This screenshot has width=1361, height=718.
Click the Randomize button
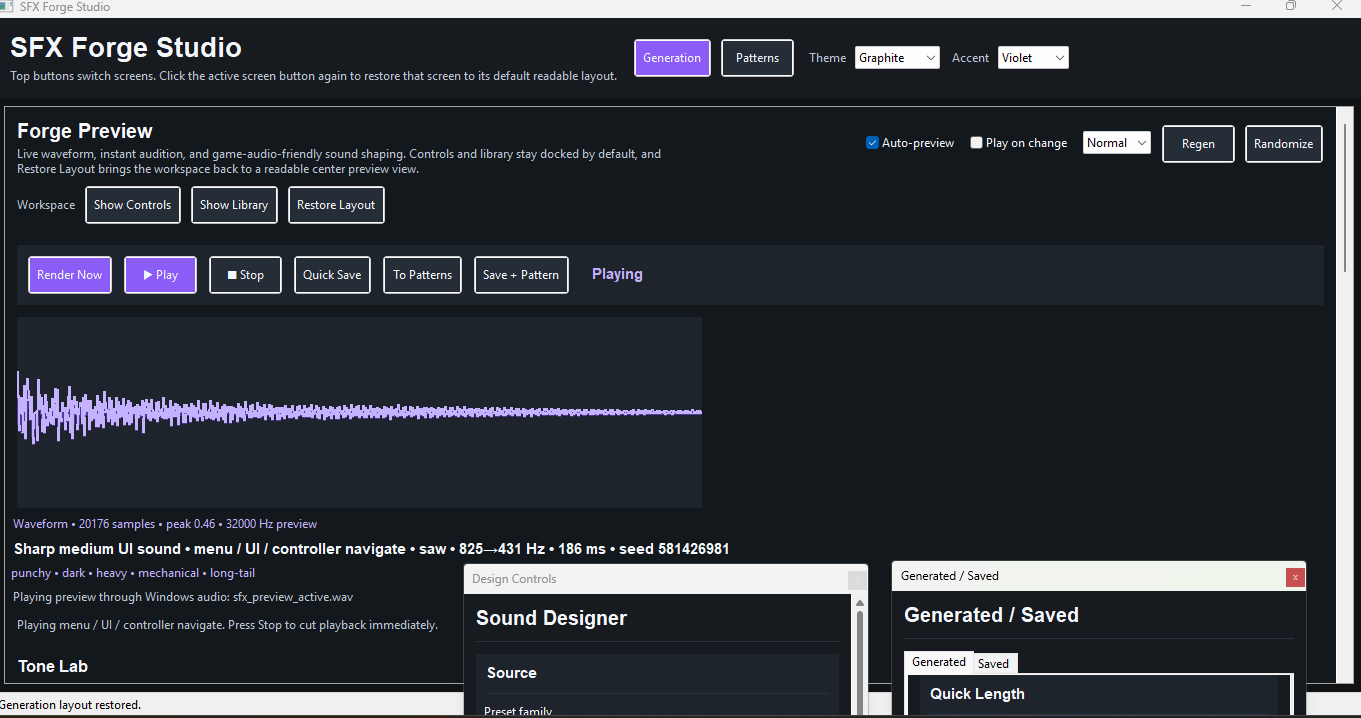pyautogui.click(x=1283, y=144)
